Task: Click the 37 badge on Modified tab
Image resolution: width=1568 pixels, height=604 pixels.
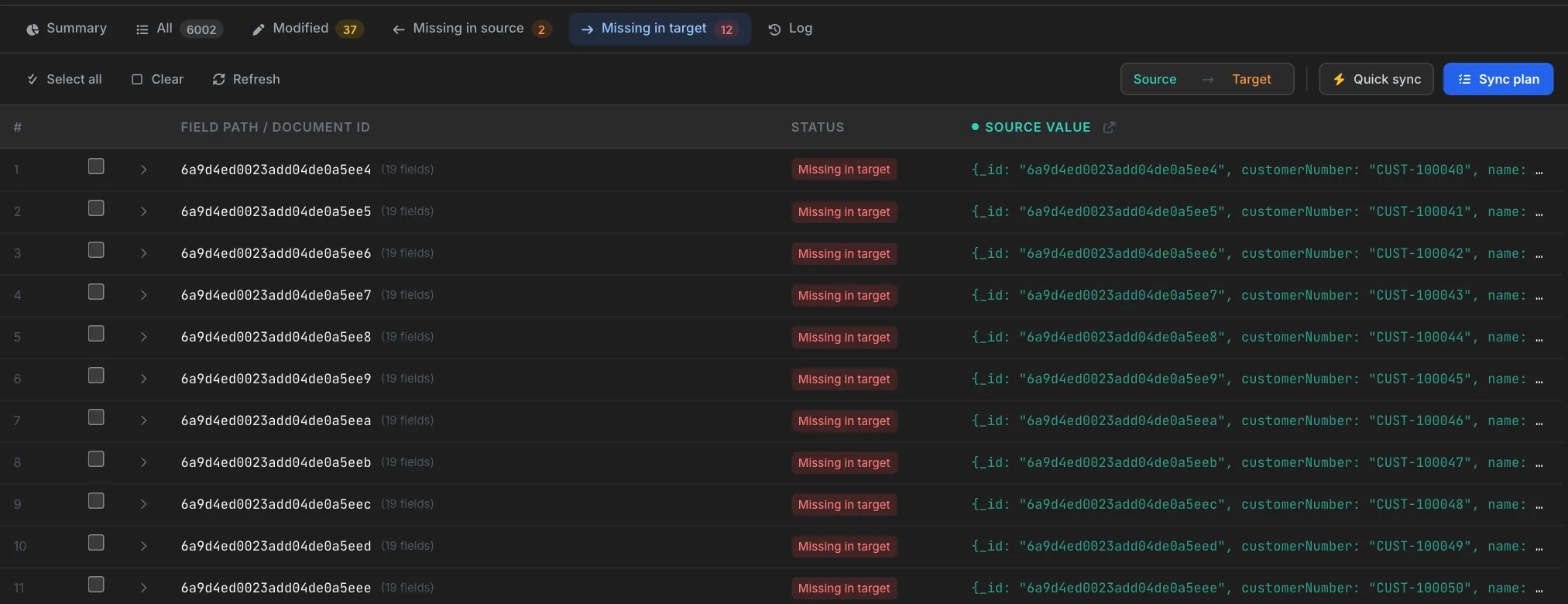Action: [350, 29]
